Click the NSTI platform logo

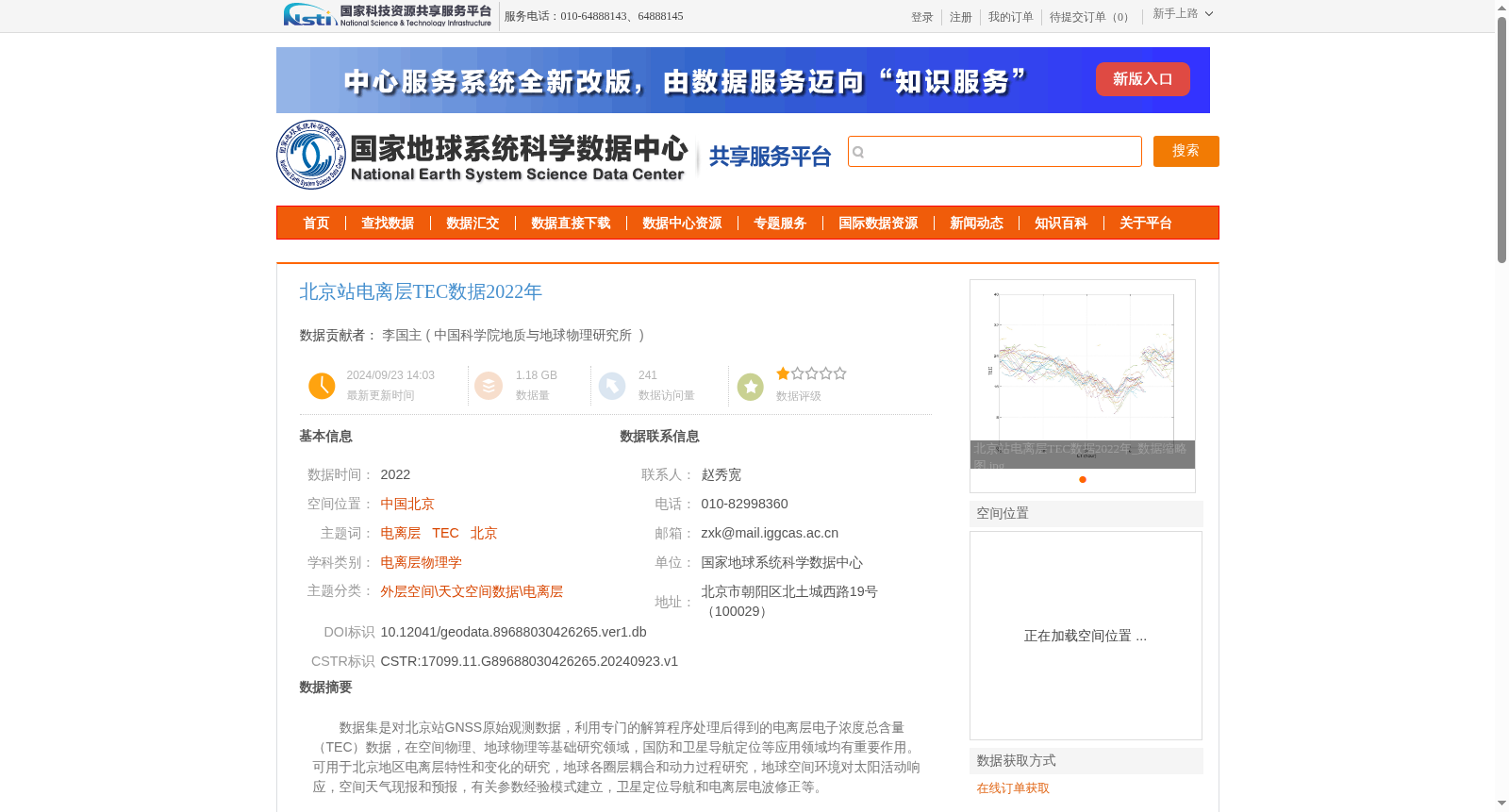(388, 15)
